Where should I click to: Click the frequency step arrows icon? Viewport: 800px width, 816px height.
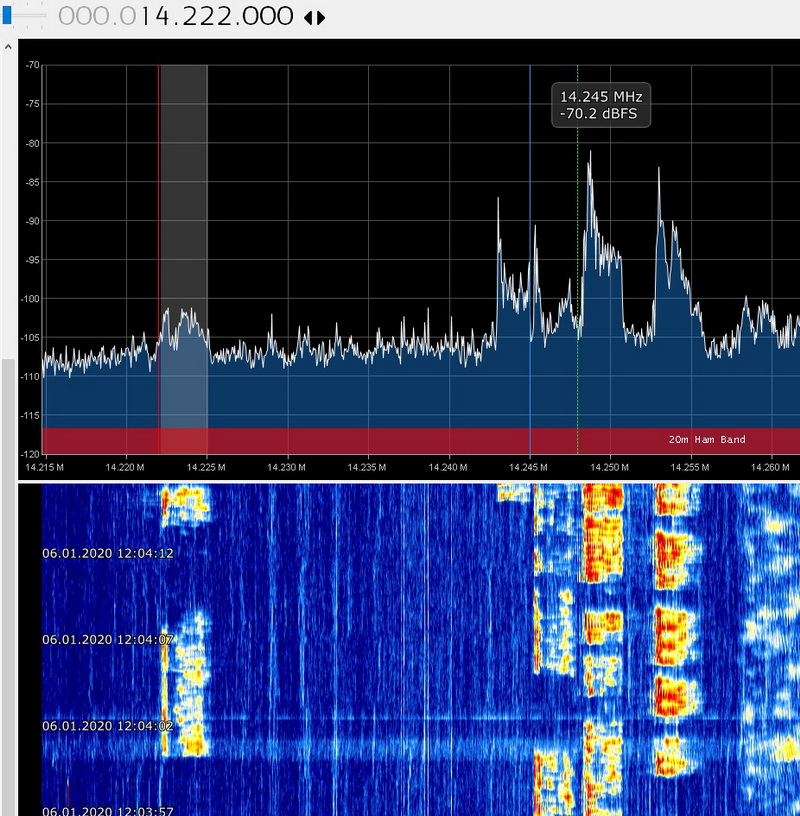point(314,18)
